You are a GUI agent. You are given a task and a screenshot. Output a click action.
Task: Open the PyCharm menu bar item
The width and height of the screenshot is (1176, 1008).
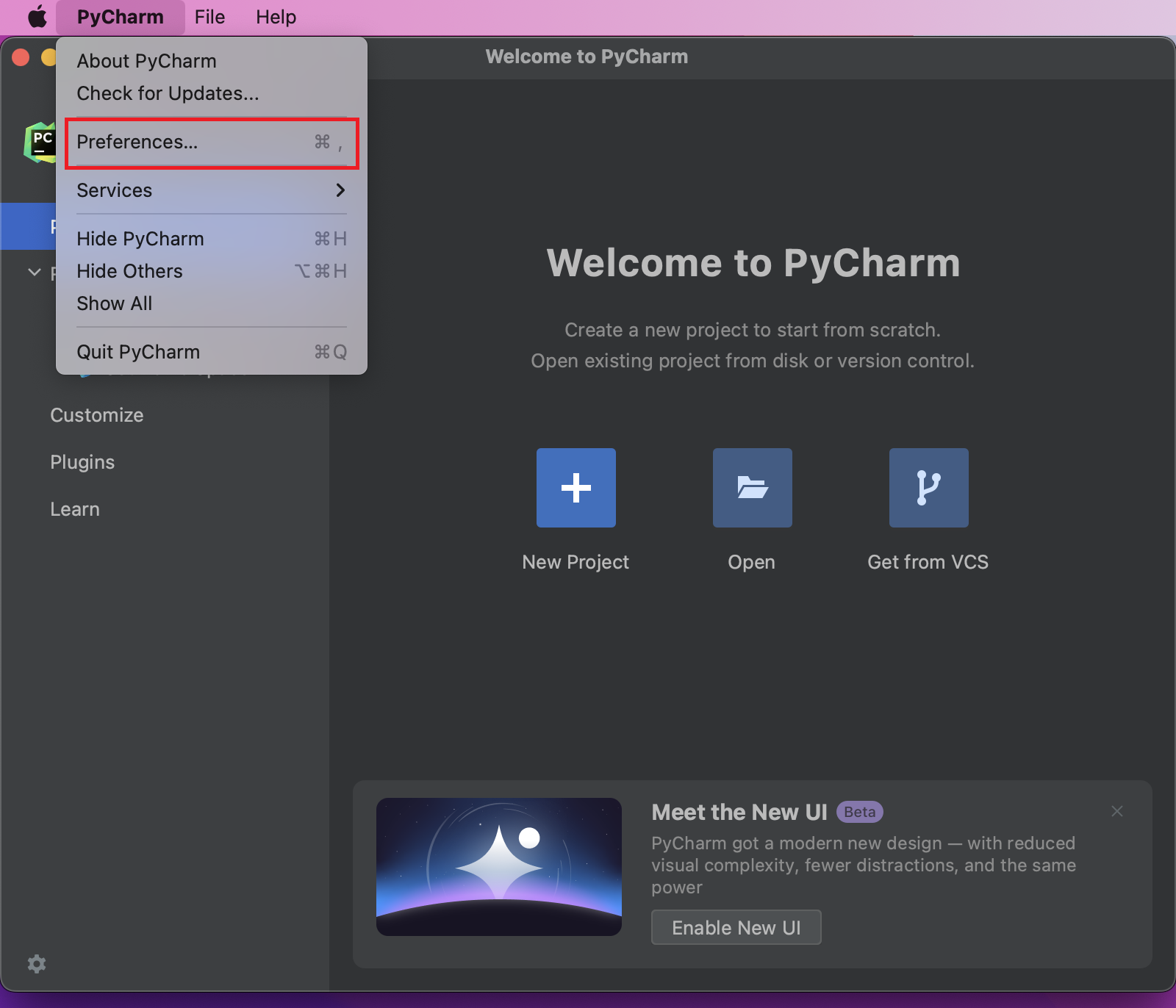click(121, 17)
